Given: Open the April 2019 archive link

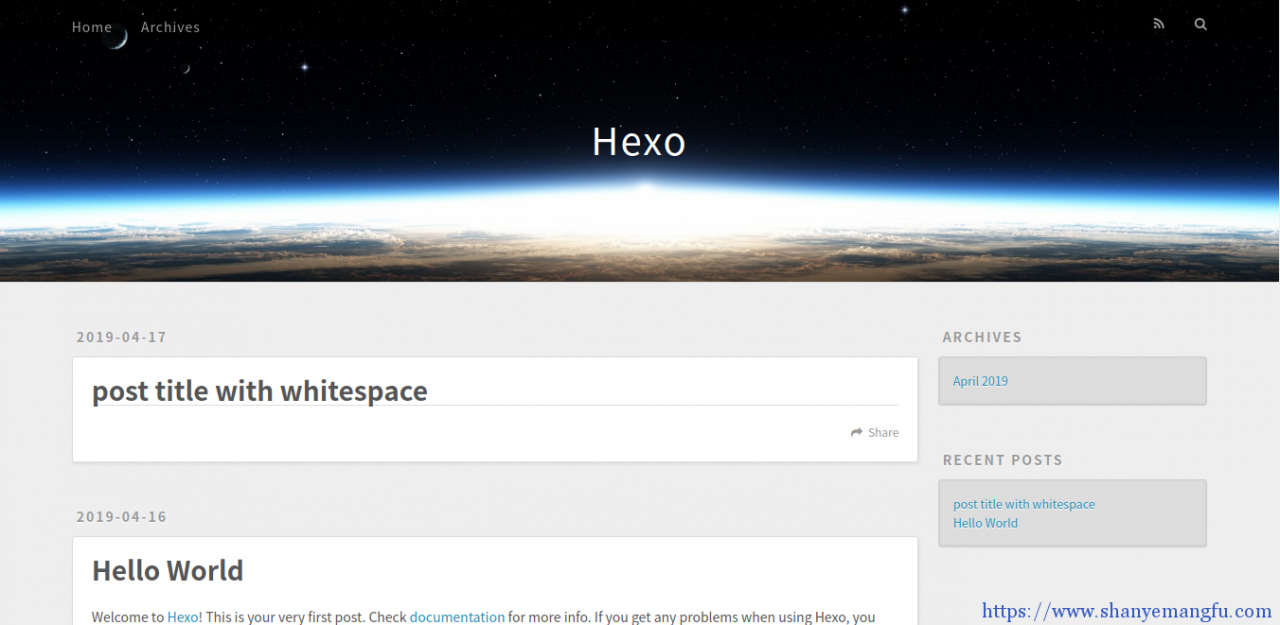Looking at the screenshot, I should (x=980, y=381).
